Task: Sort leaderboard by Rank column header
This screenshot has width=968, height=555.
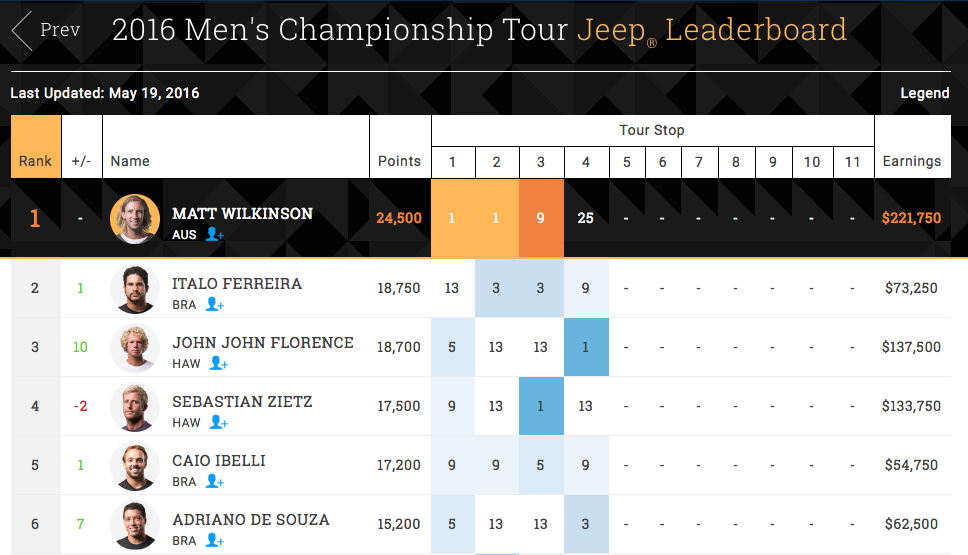Action: point(36,161)
